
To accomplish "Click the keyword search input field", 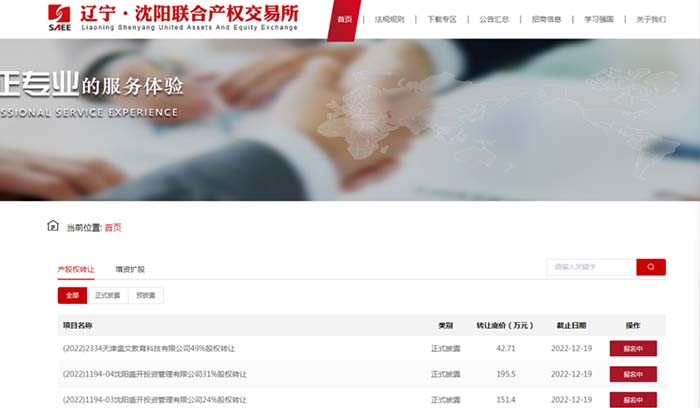I will (x=591, y=267).
